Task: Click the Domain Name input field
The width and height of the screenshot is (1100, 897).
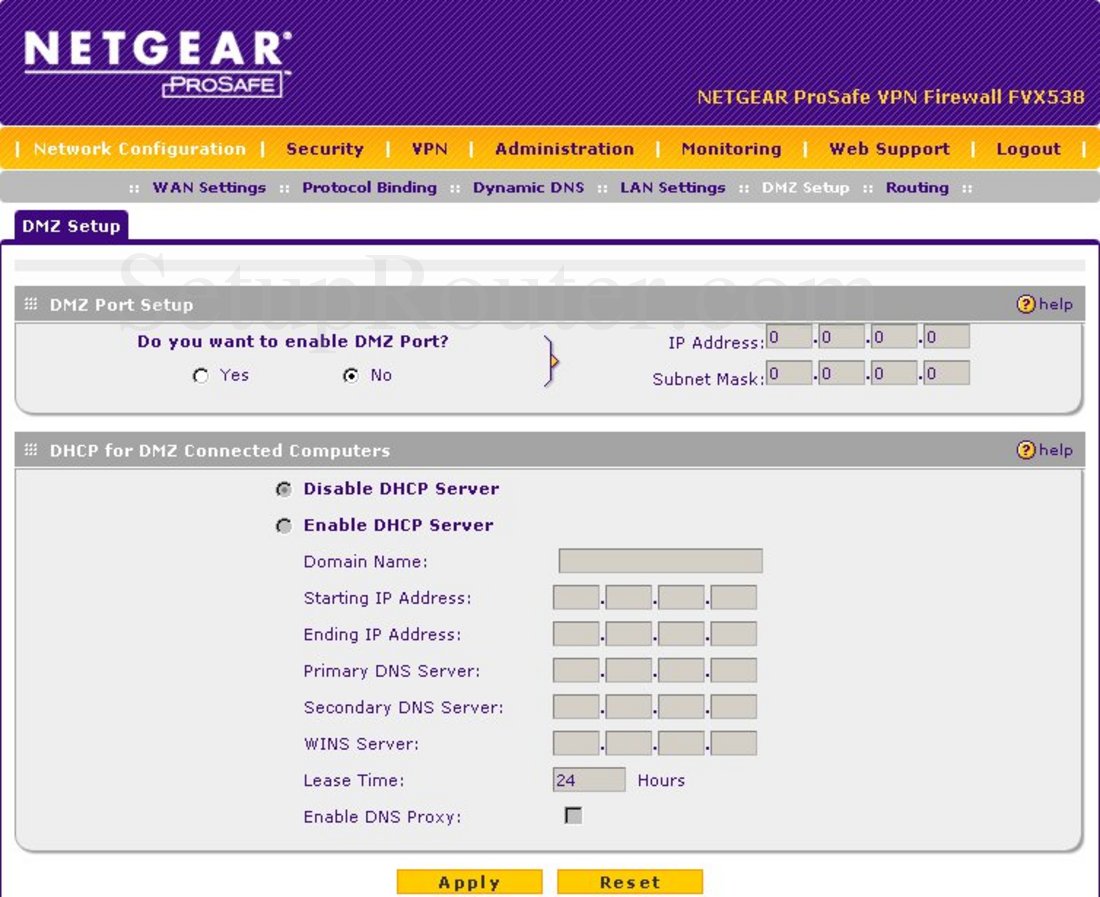Action: pyautogui.click(x=662, y=561)
